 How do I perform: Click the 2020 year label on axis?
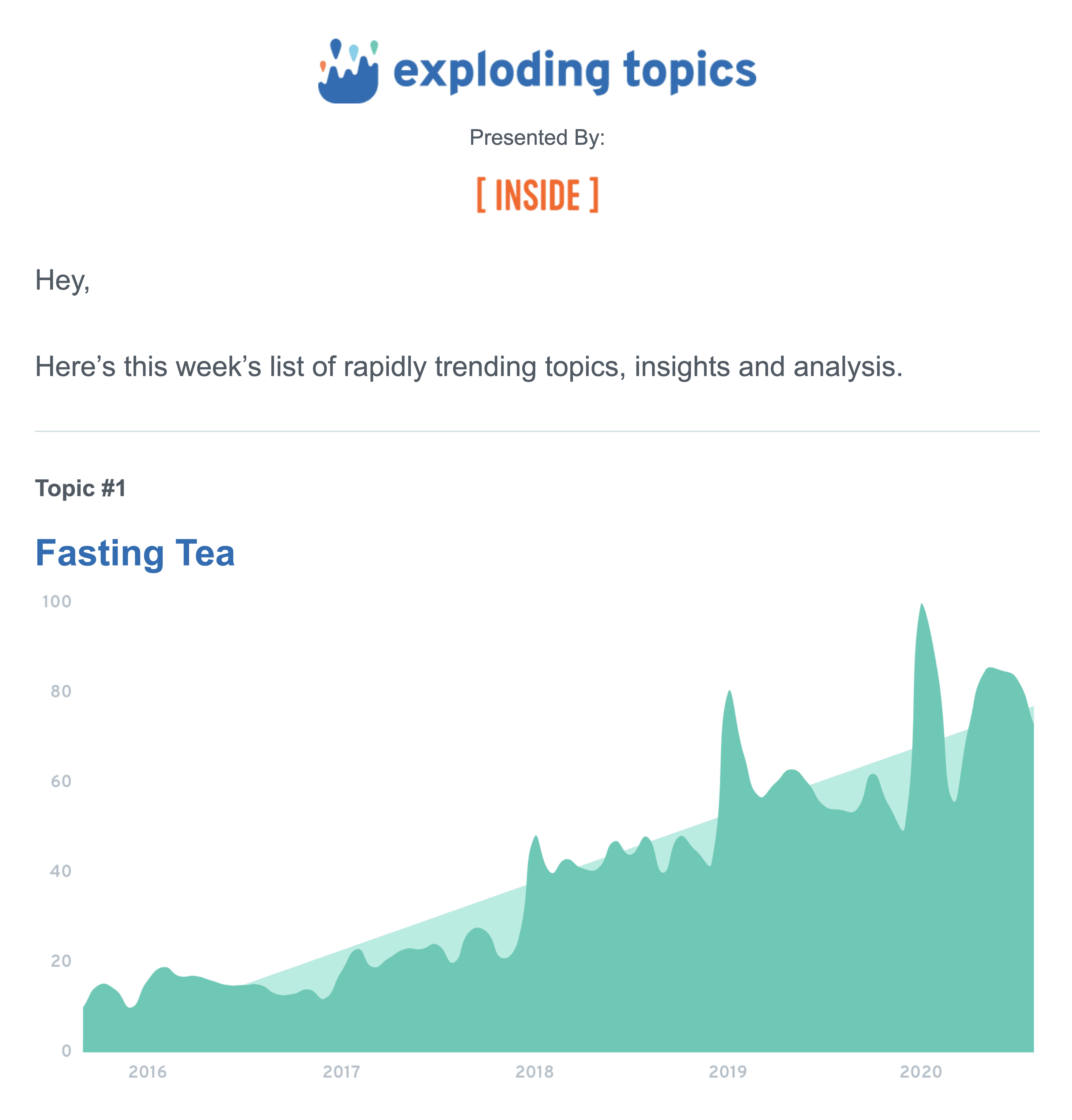coord(921,1071)
